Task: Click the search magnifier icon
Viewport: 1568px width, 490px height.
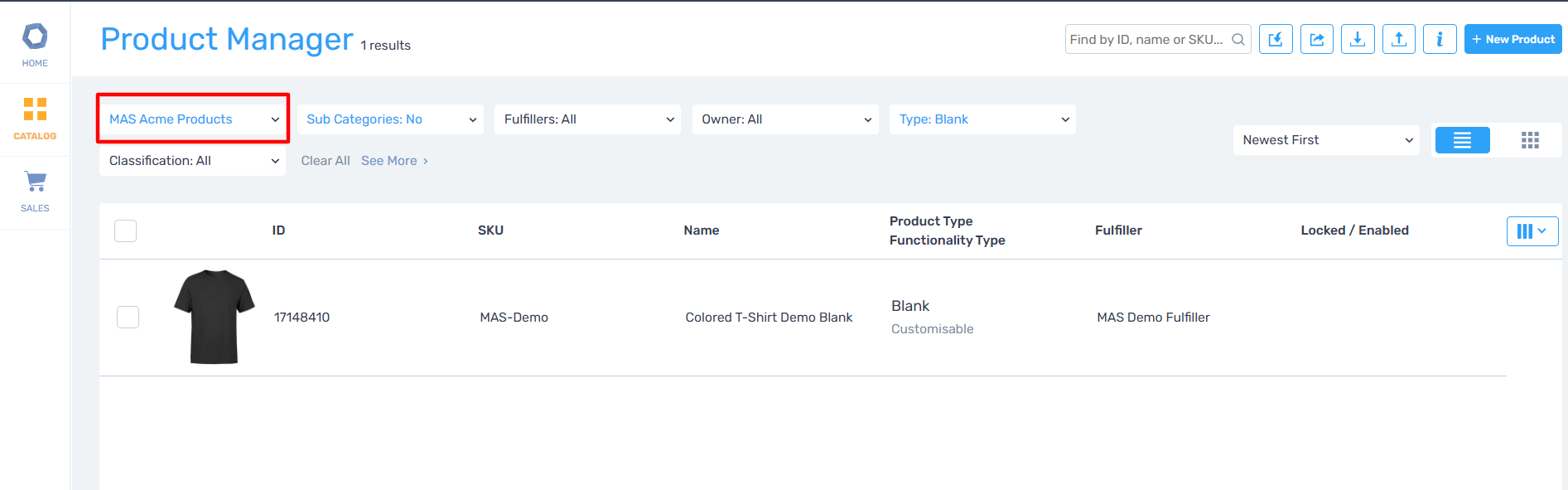Action: 1238,39
